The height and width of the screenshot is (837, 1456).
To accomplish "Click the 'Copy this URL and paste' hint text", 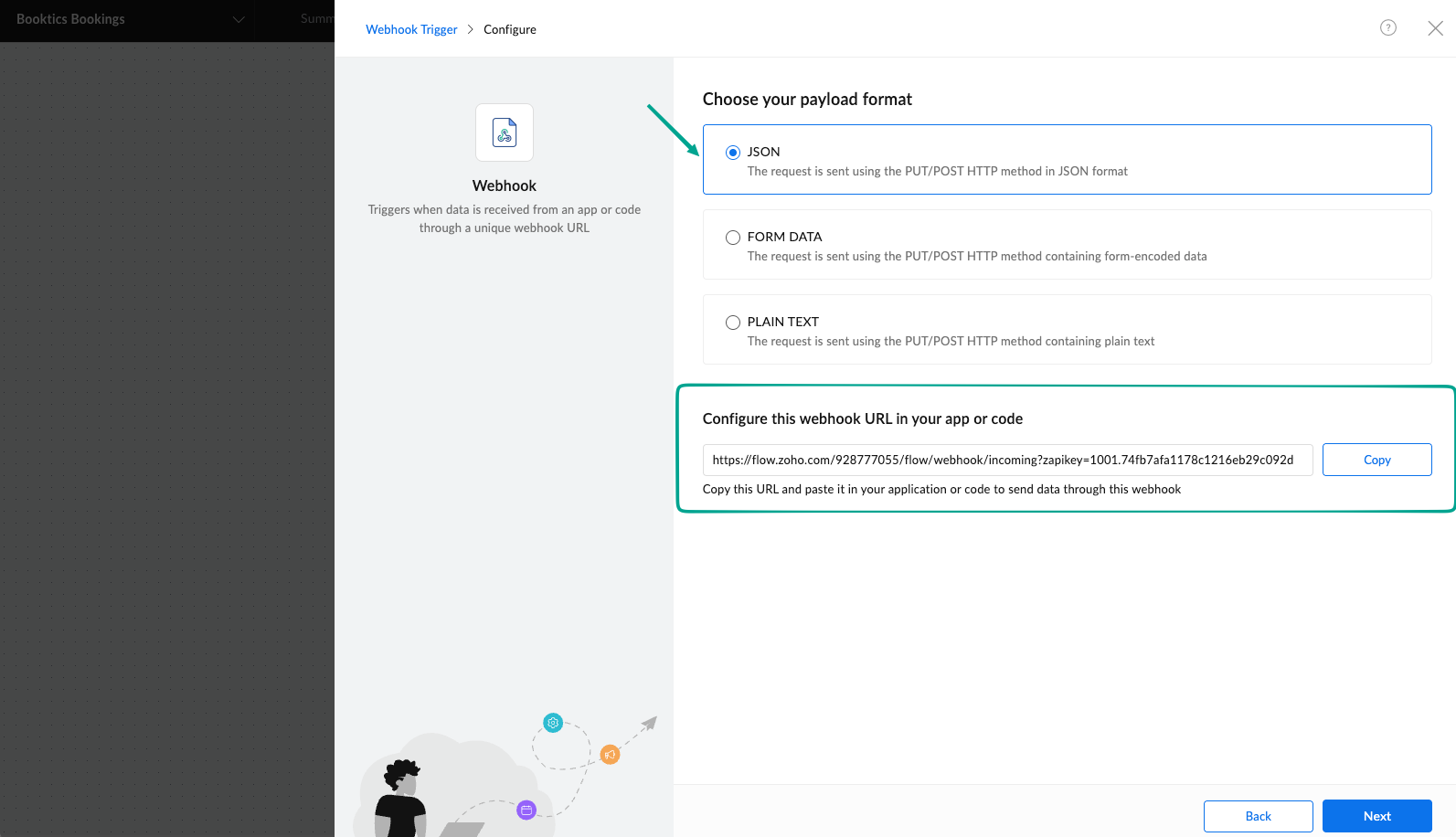I will [x=941, y=489].
